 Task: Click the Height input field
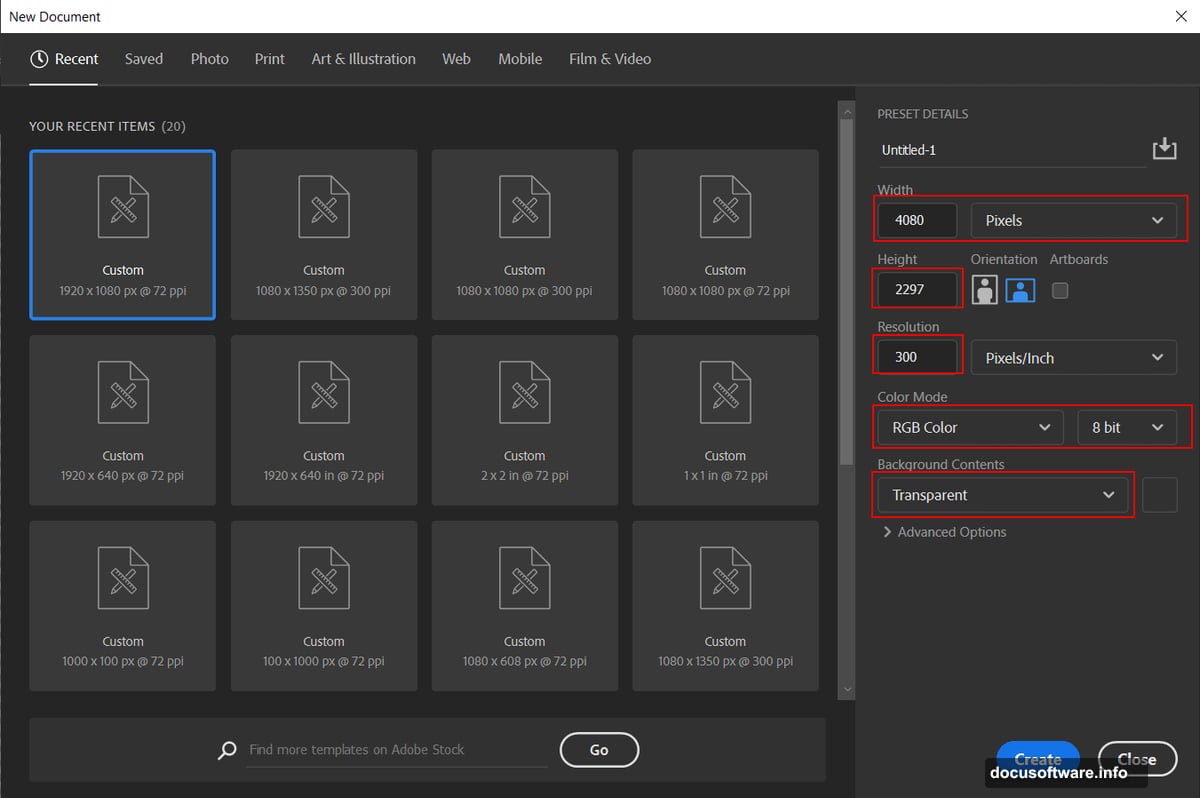(915, 289)
